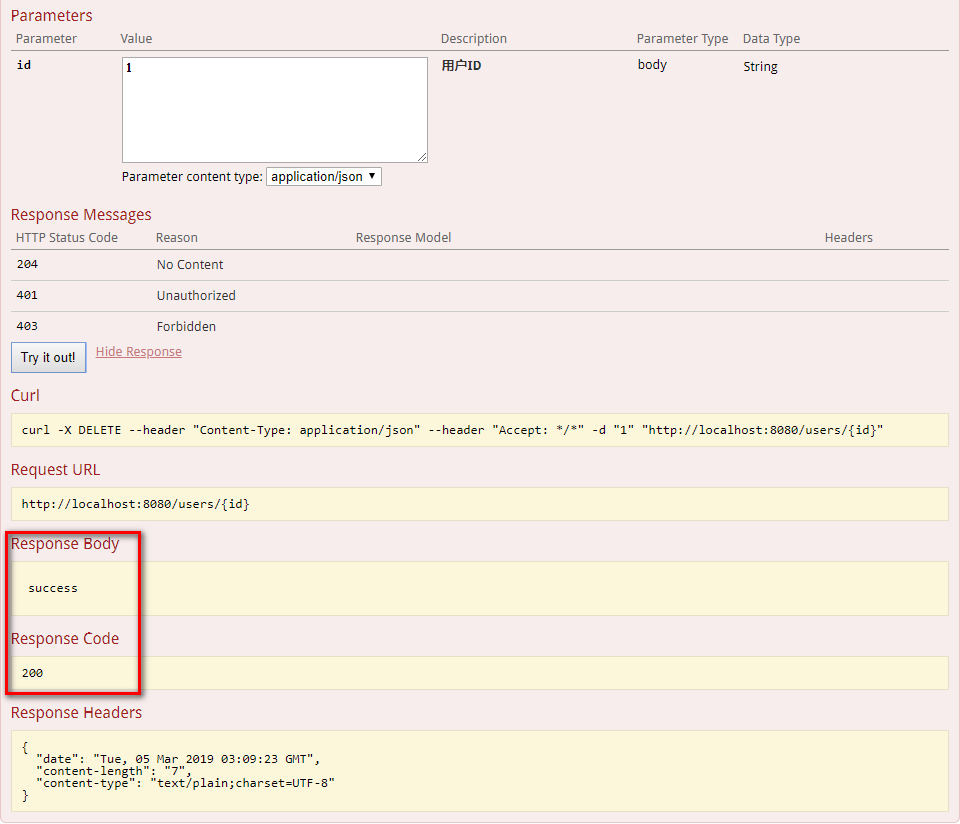Click the 用户ID description text

coord(461,66)
